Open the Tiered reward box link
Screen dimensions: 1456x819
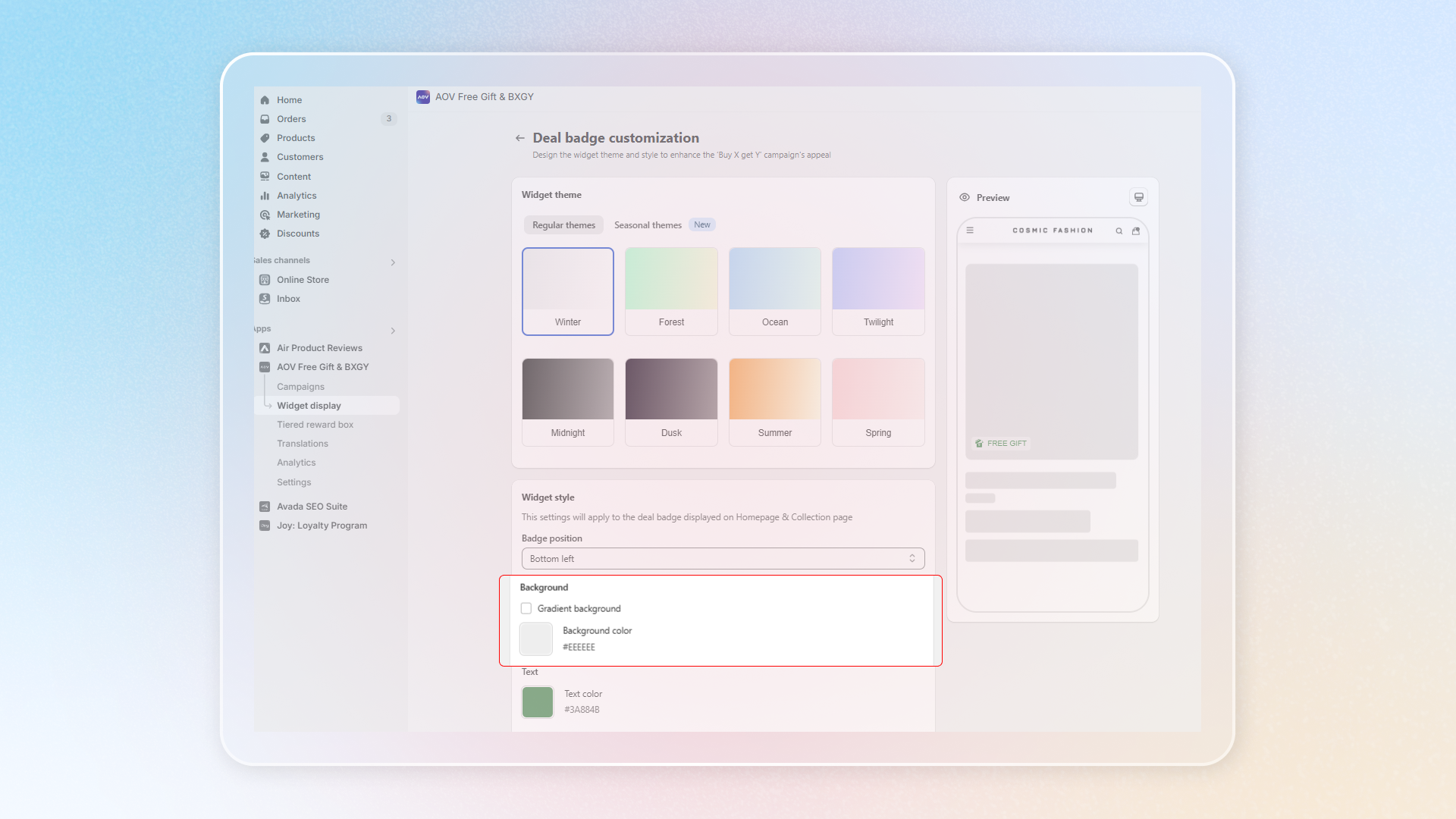tap(315, 425)
